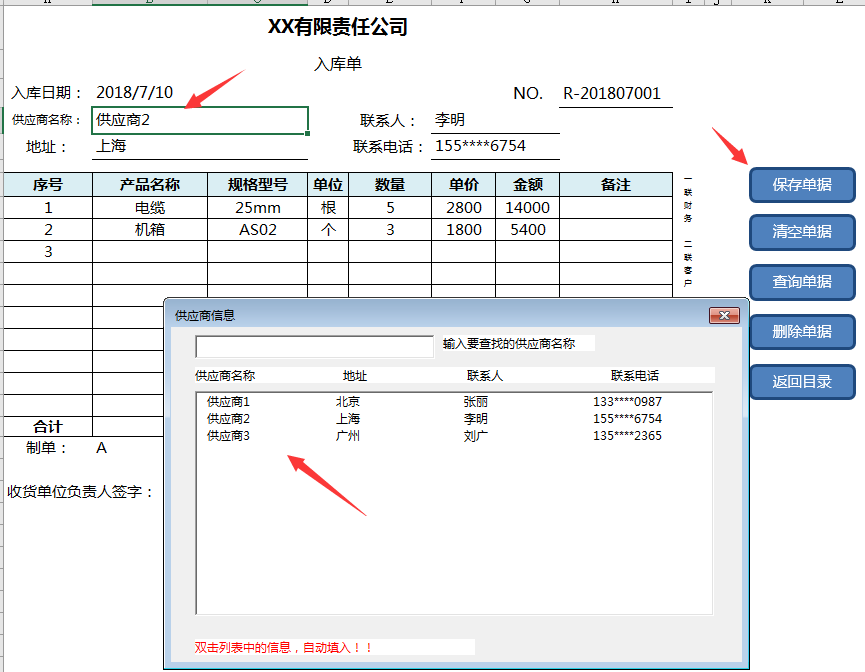
Task: Select the unit cell 个
Action: click(x=328, y=230)
